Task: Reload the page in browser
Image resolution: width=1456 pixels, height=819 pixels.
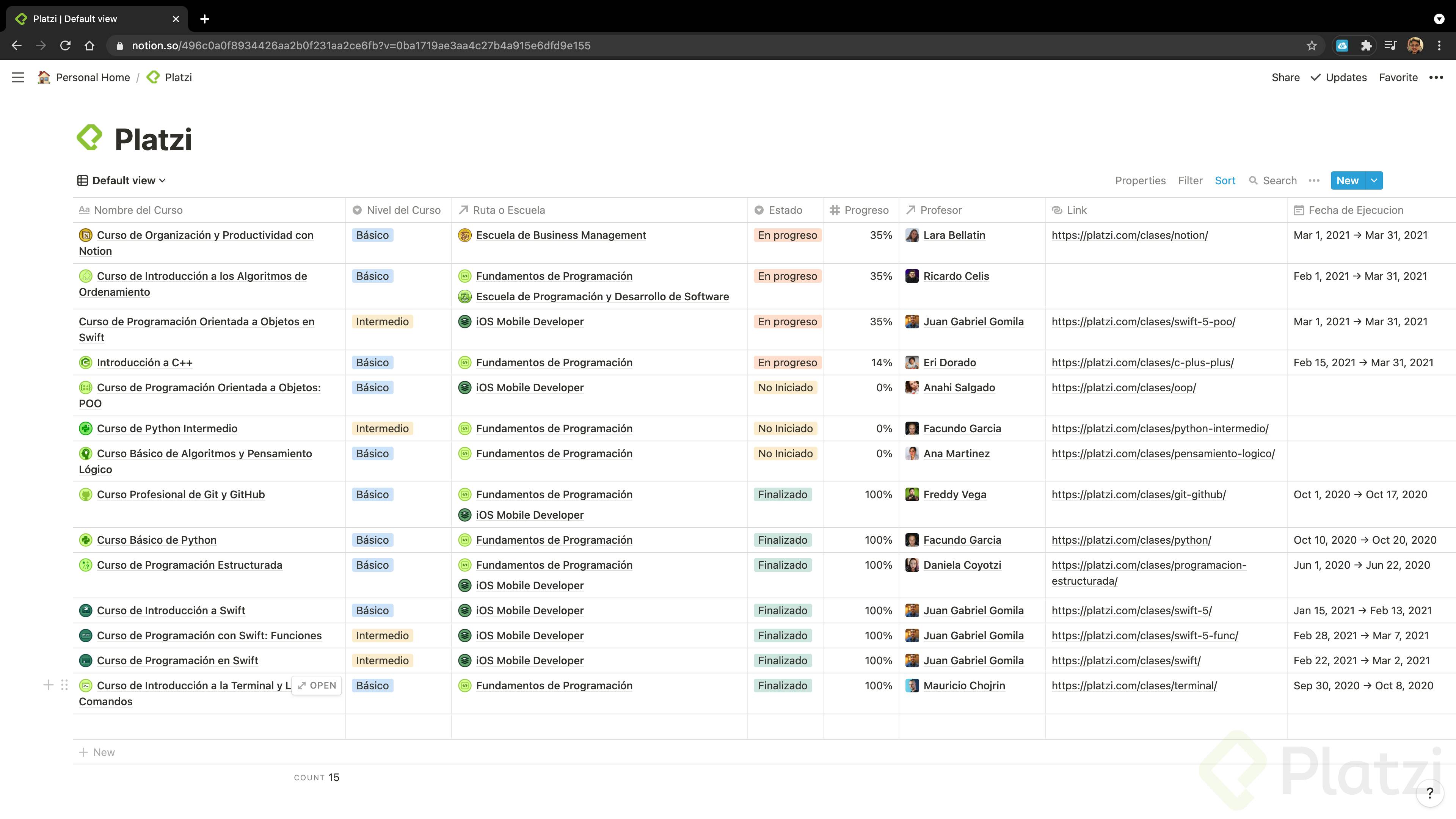Action: [66, 46]
